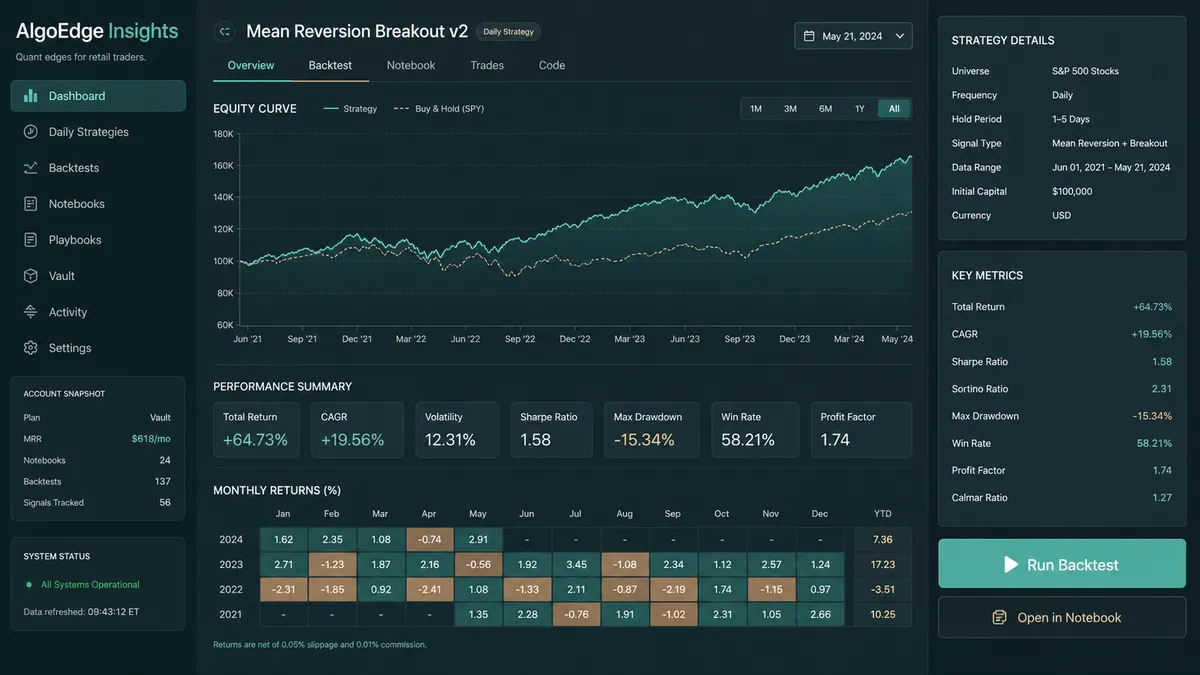Click the Signals Tracked value 56

(165, 503)
